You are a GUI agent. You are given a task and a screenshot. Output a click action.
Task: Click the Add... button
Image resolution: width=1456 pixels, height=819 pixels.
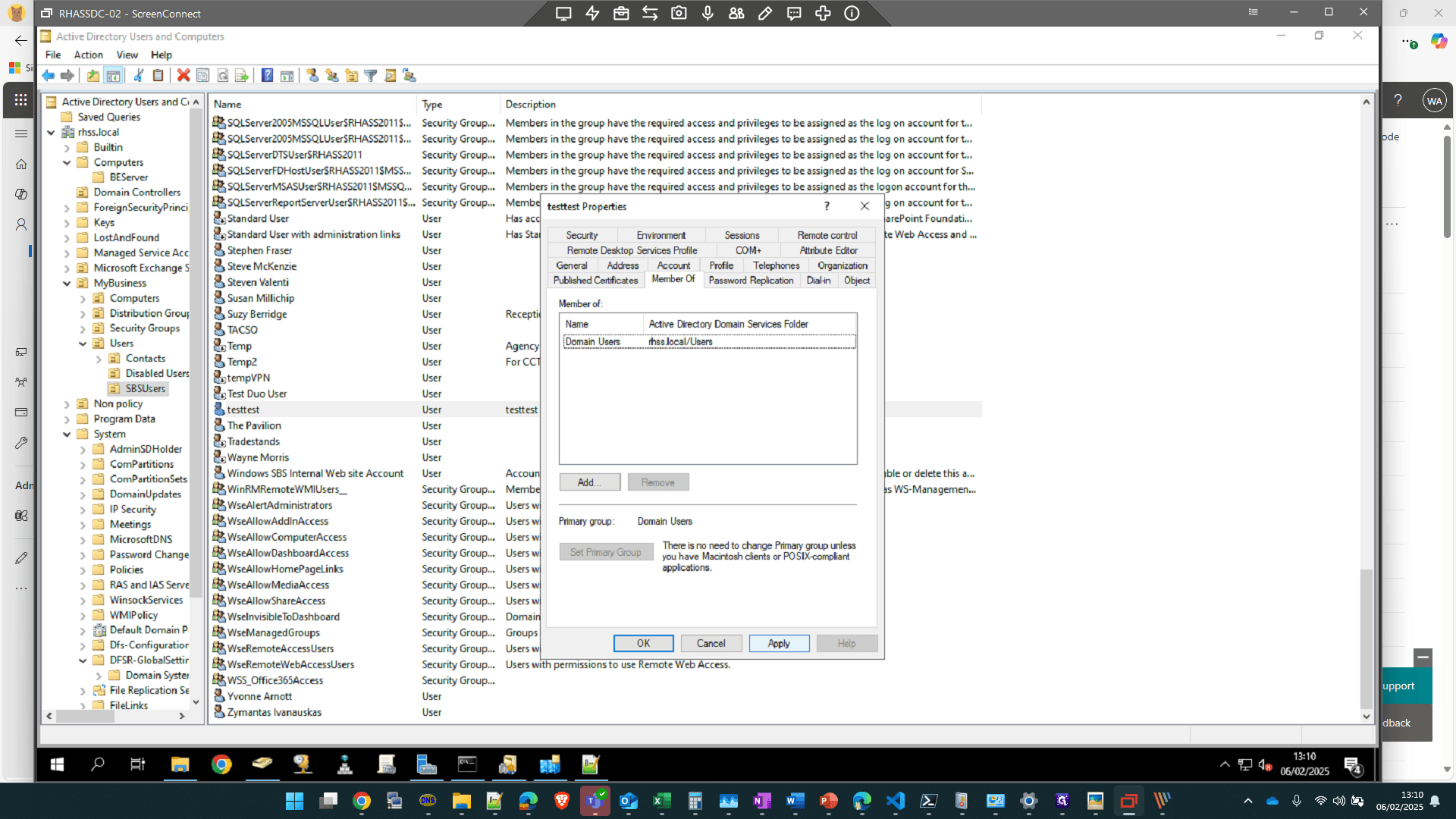(589, 482)
